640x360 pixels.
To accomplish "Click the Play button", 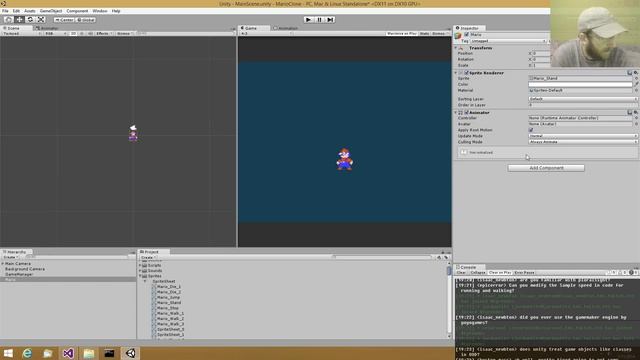I will tap(309, 20).
